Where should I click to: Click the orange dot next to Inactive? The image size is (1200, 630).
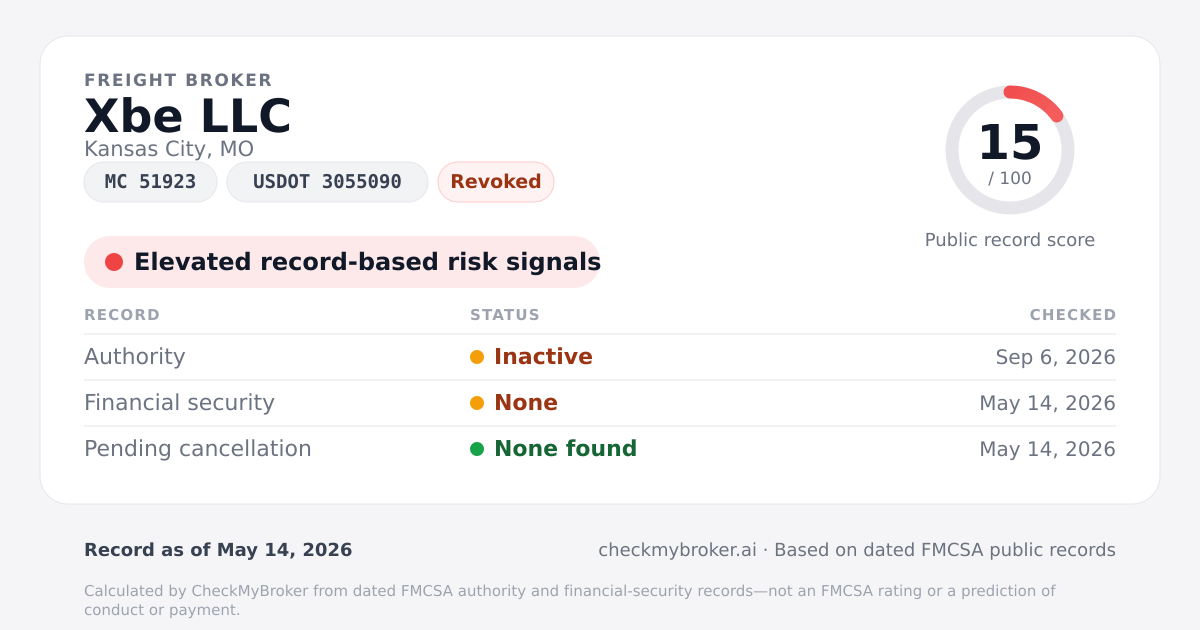pos(477,357)
